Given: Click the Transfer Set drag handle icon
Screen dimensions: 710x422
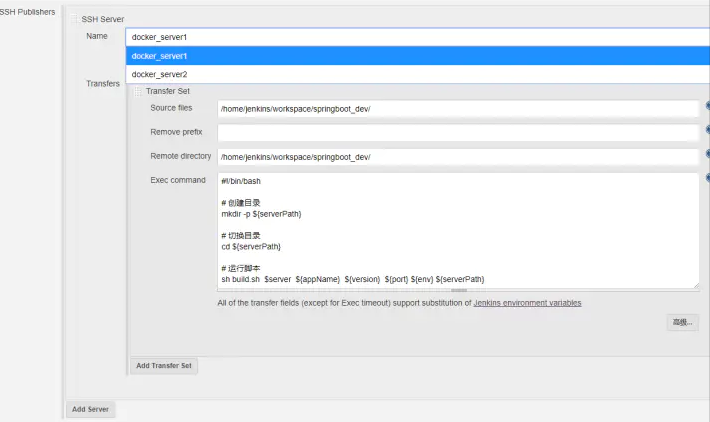Looking at the screenshot, I should (138, 91).
